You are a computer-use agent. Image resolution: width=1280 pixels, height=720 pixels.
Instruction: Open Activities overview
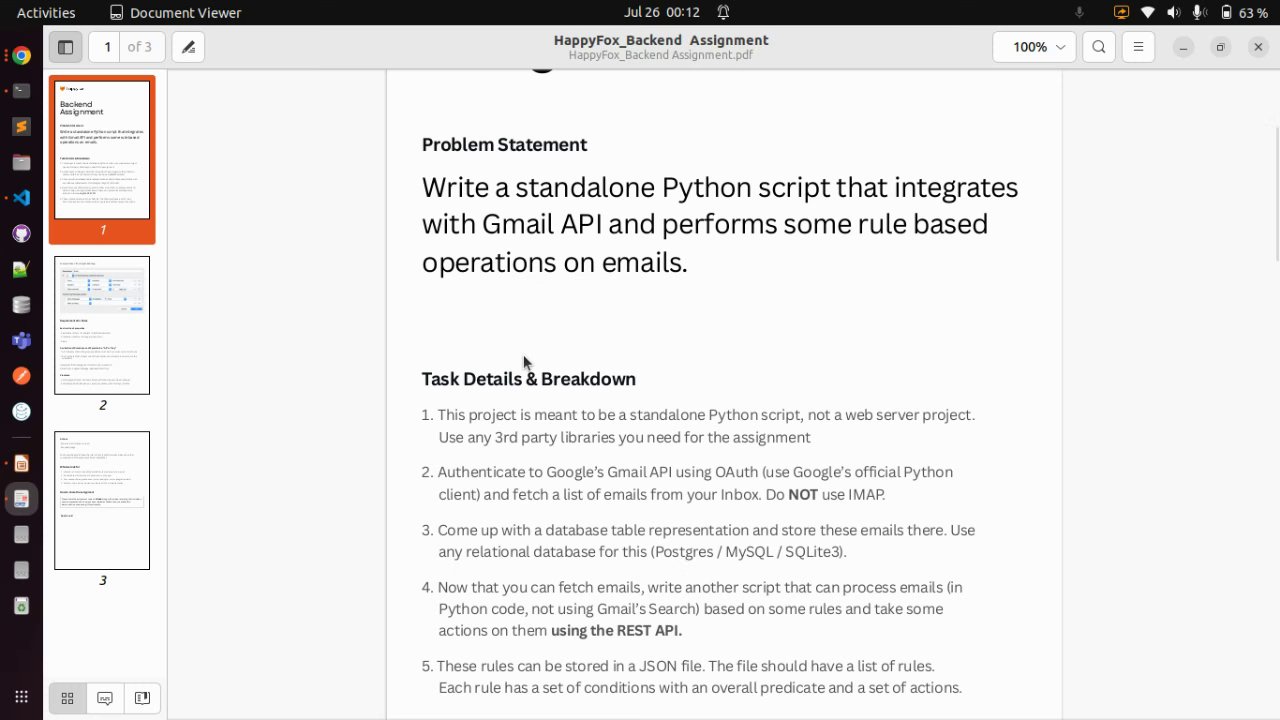[46, 13]
